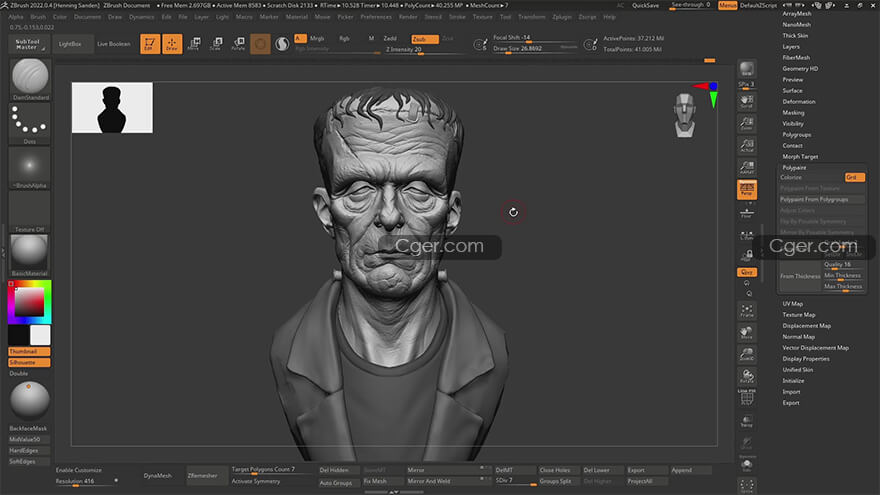Toggle the Qxyz rotation mode button
The width and height of the screenshot is (880, 495).
[746, 272]
